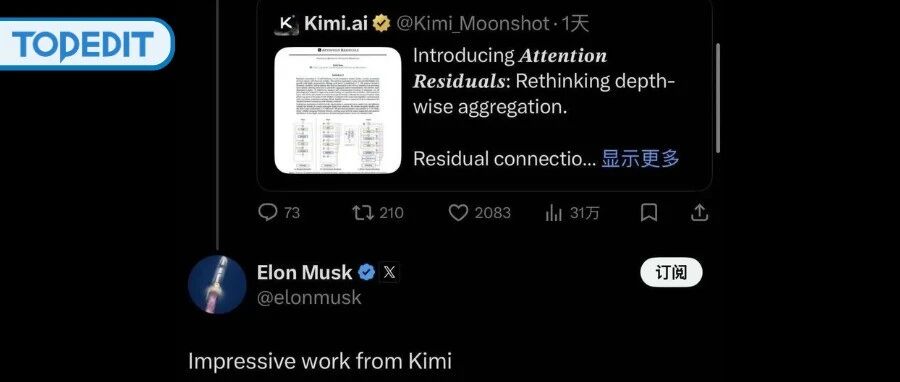Open view analytics bar chart icon
The width and height of the screenshot is (900, 382).
554,213
